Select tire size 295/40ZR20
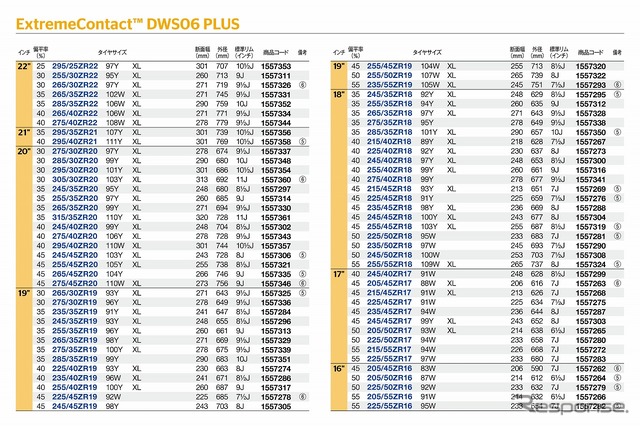Viewport: 640px width, 426px height. 75,246
